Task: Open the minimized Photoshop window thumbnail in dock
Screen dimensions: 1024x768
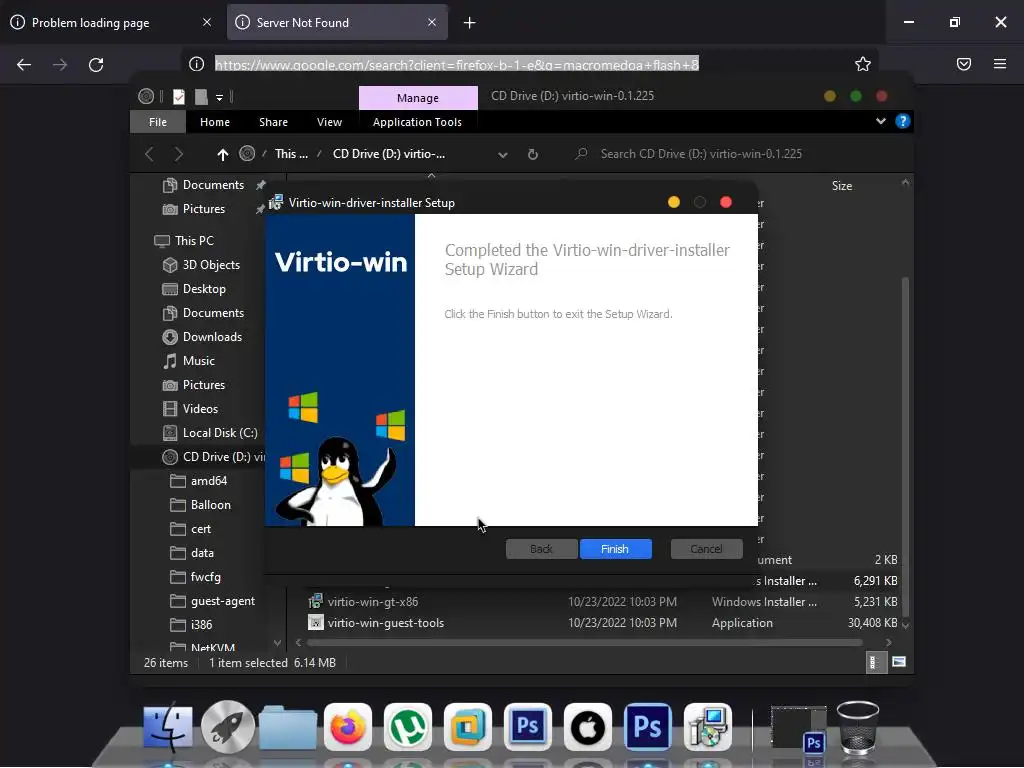Action: tap(798, 728)
